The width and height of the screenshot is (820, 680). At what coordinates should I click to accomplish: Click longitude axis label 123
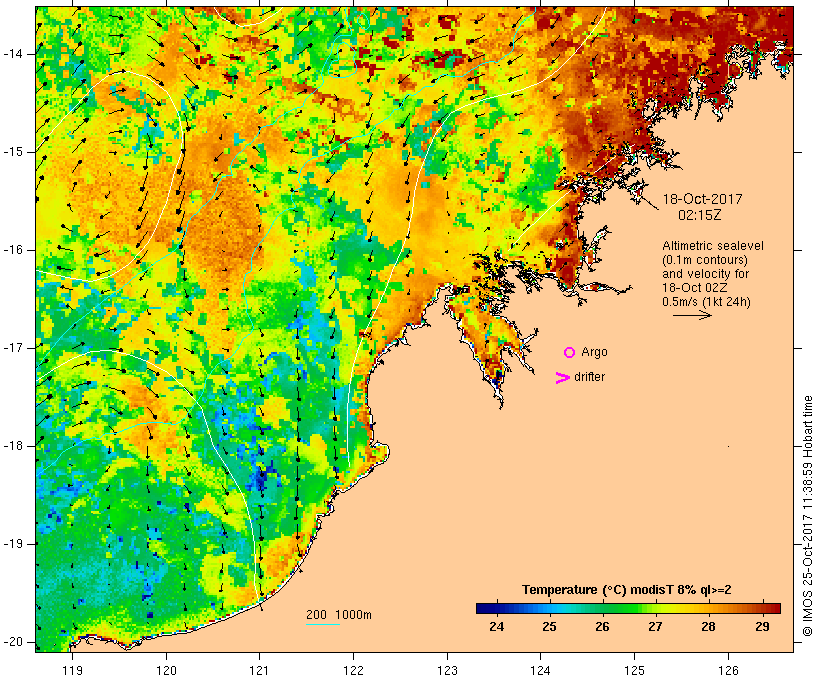click(x=447, y=670)
